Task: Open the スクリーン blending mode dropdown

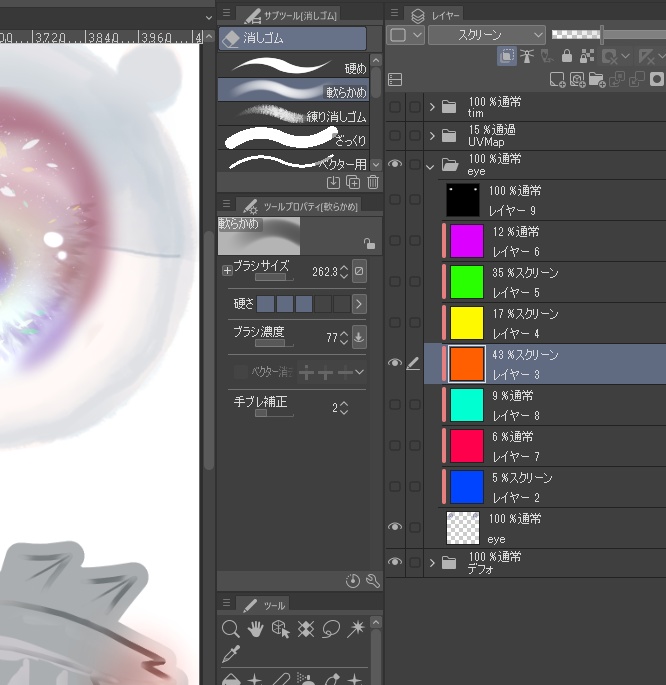Action: tap(487, 35)
